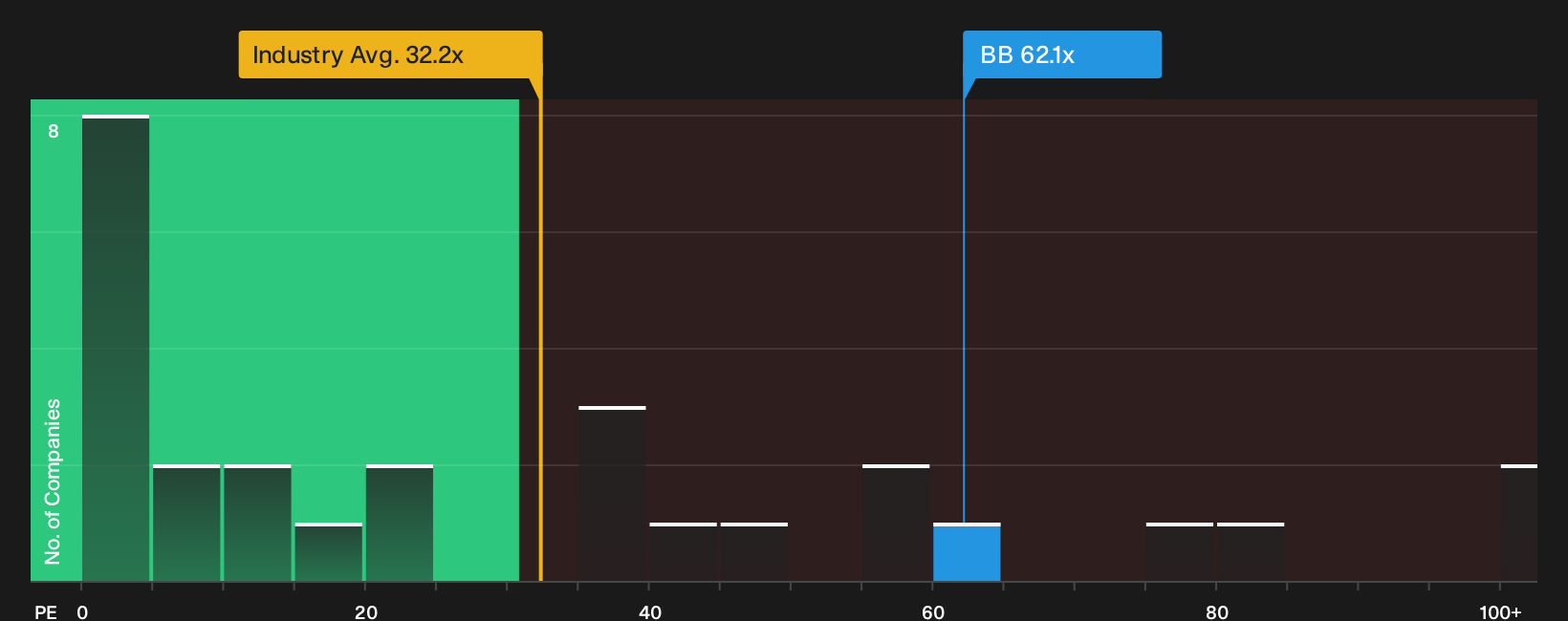Click the histogram bar for PE 5-10

pyautogui.click(x=186, y=523)
